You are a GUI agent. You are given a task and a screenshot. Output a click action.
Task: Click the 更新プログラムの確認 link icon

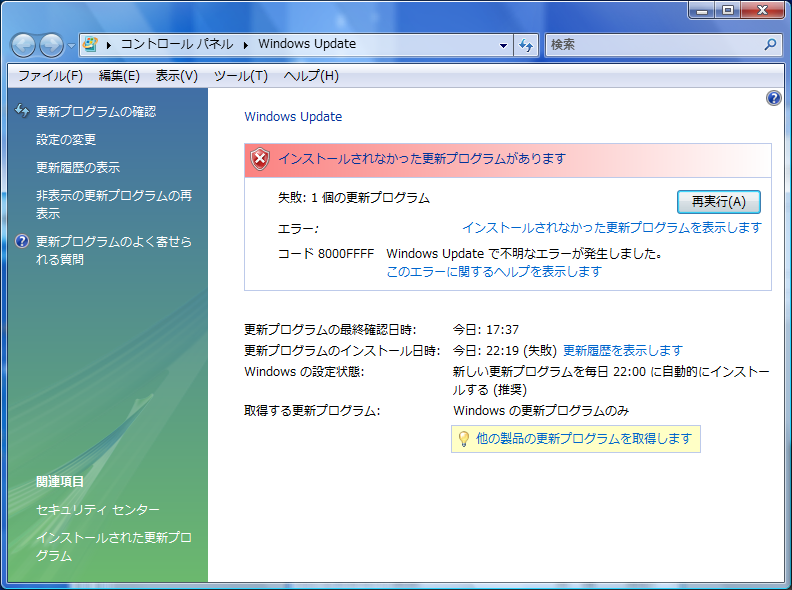coord(22,111)
